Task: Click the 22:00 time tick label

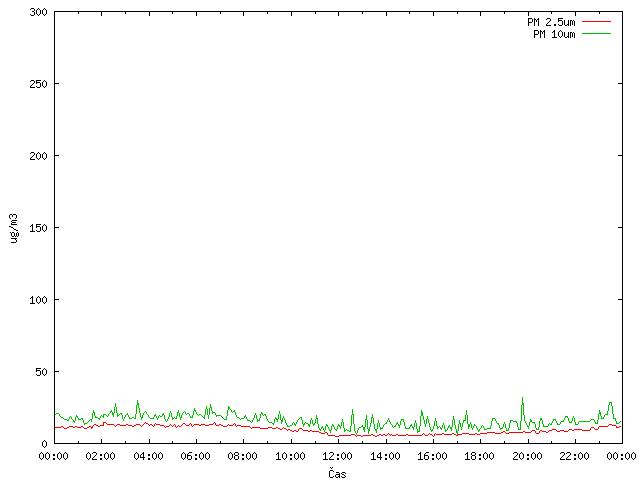Action: point(574,456)
